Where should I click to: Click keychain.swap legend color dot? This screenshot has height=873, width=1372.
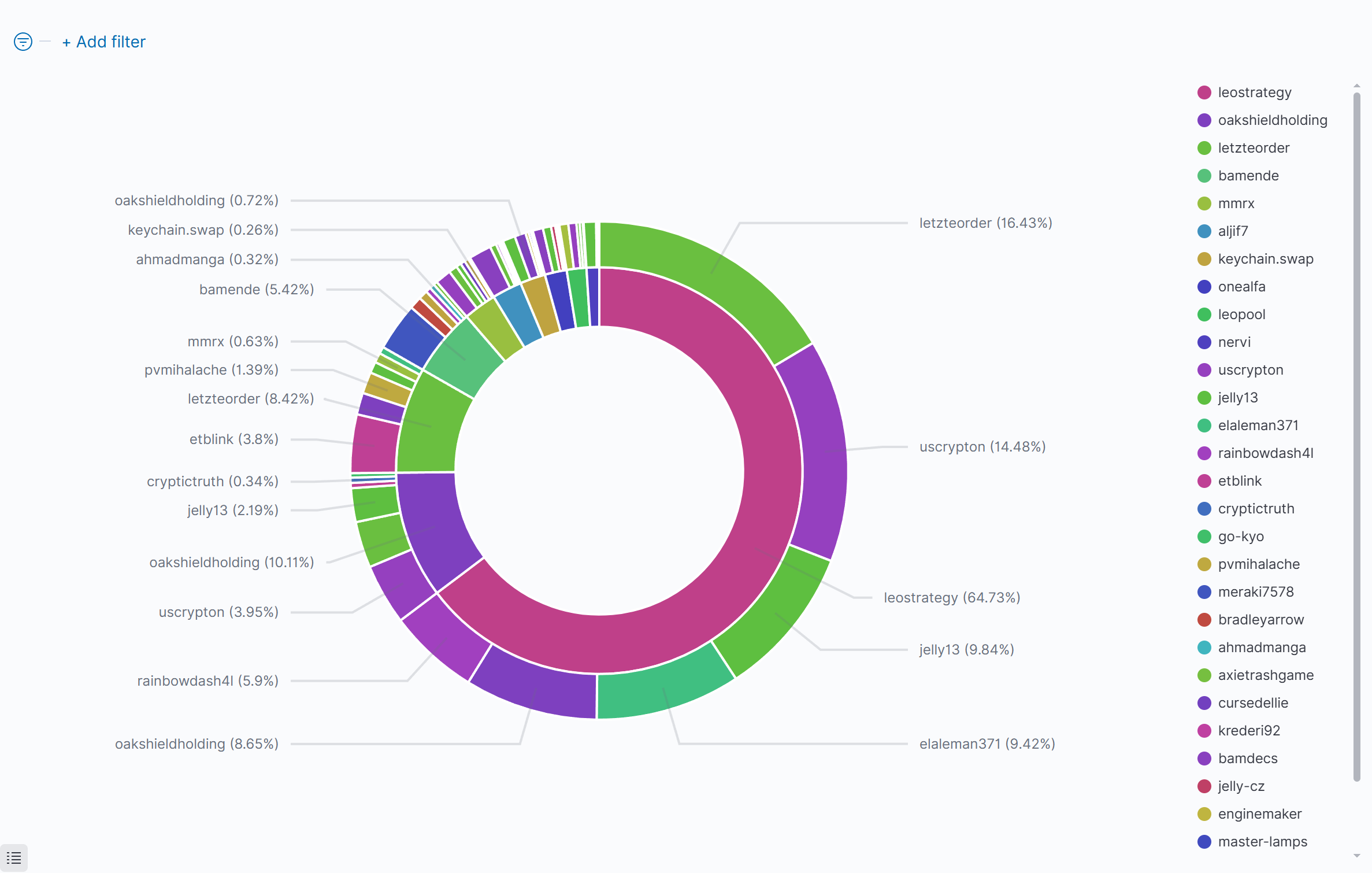tap(1204, 259)
